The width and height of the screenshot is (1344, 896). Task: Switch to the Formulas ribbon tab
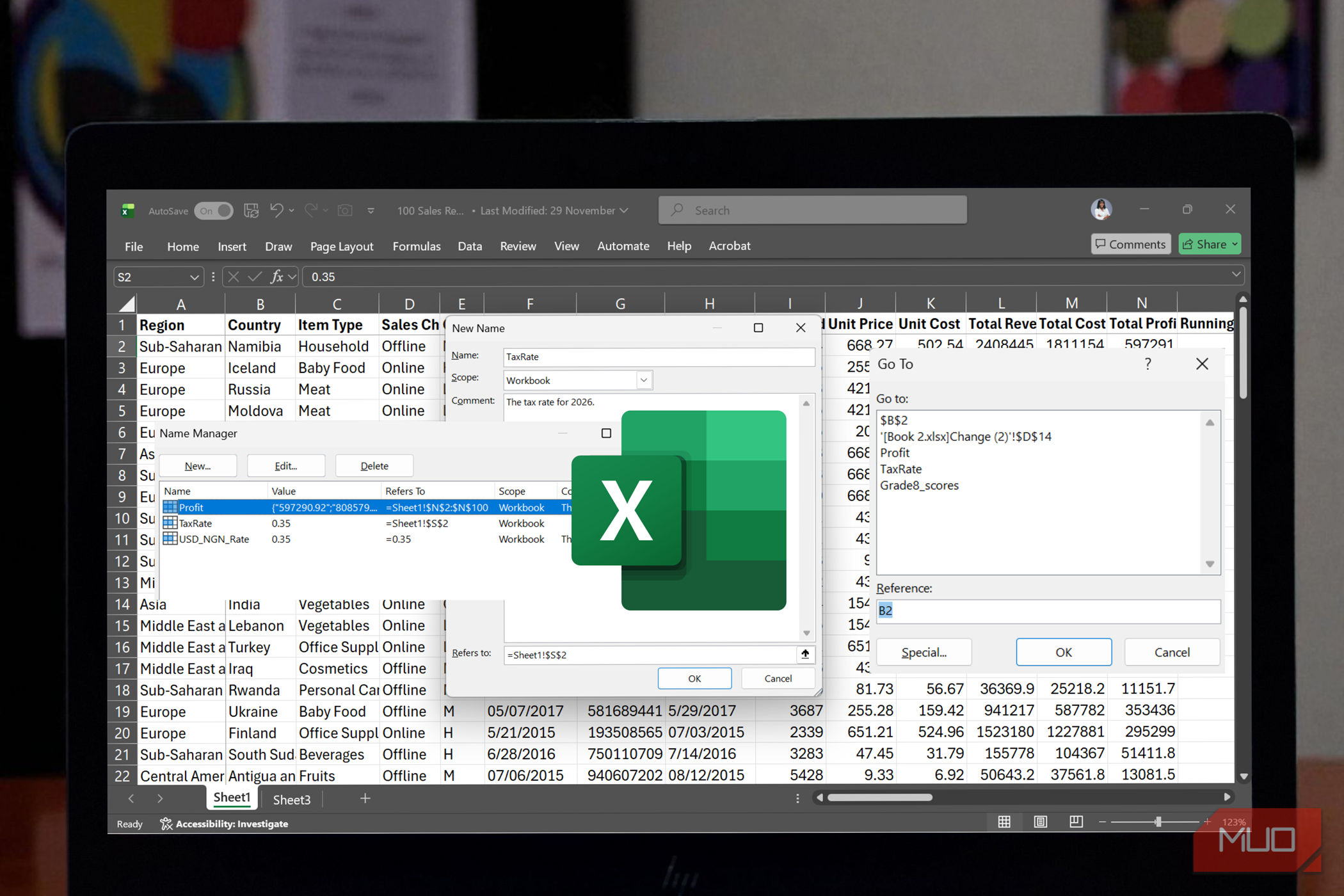click(416, 246)
